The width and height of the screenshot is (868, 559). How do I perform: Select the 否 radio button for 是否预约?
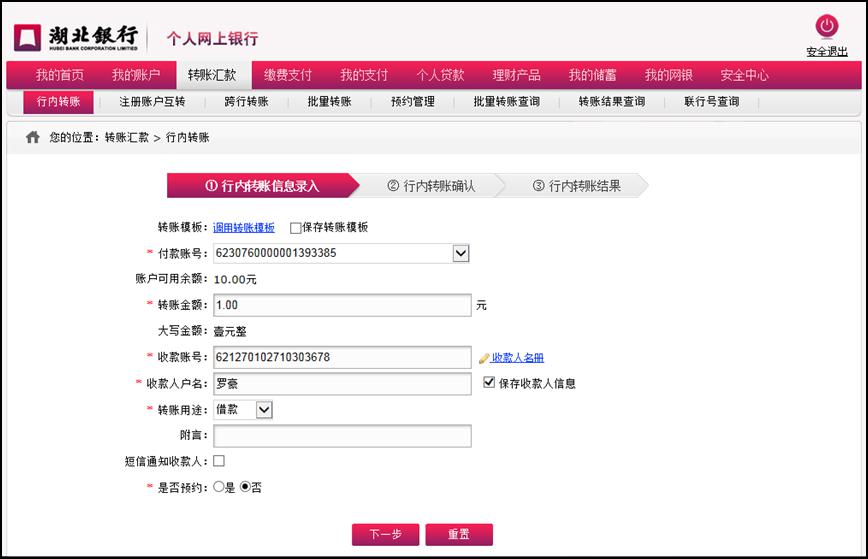[245, 488]
